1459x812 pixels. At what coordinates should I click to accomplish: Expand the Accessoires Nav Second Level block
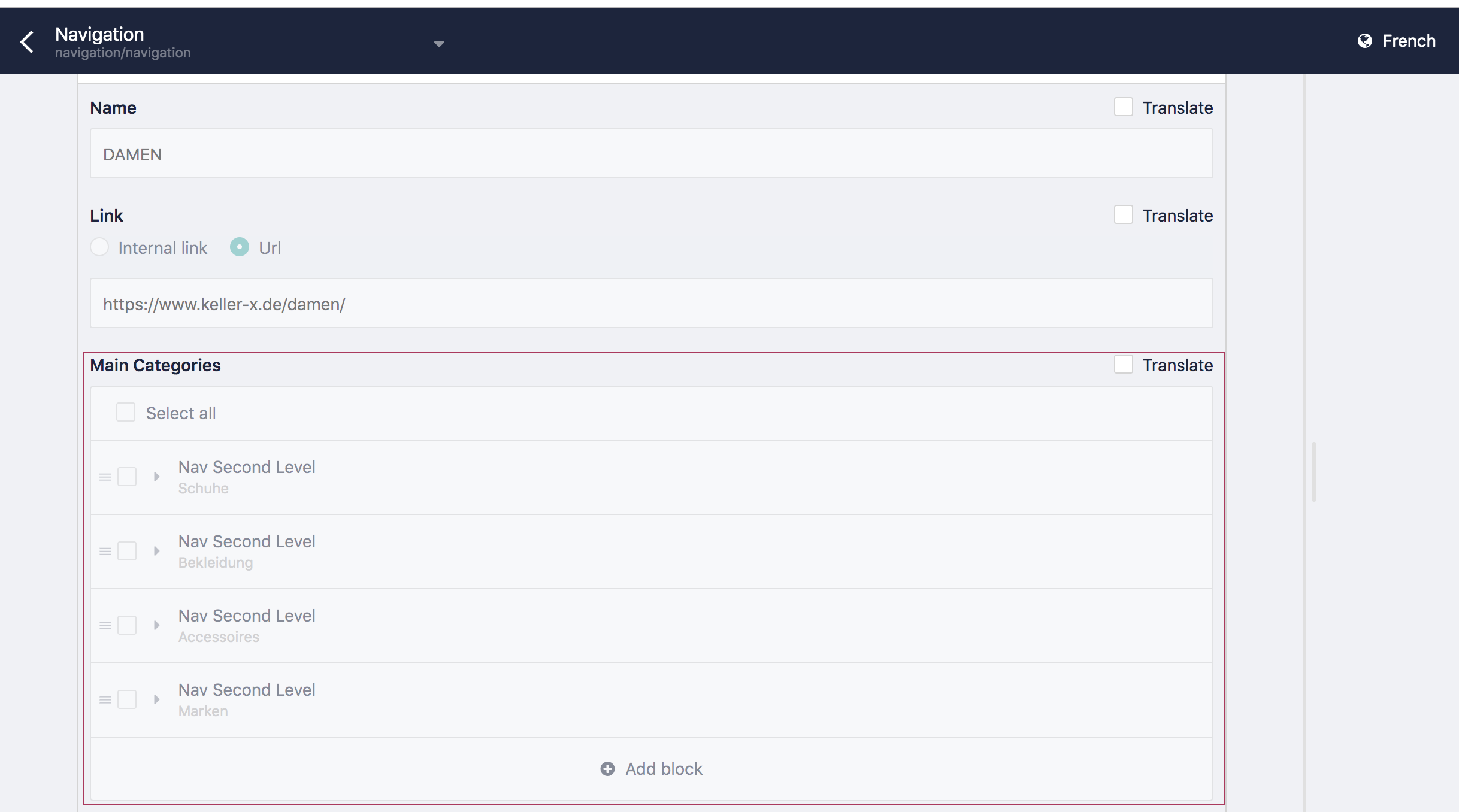pyautogui.click(x=156, y=625)
